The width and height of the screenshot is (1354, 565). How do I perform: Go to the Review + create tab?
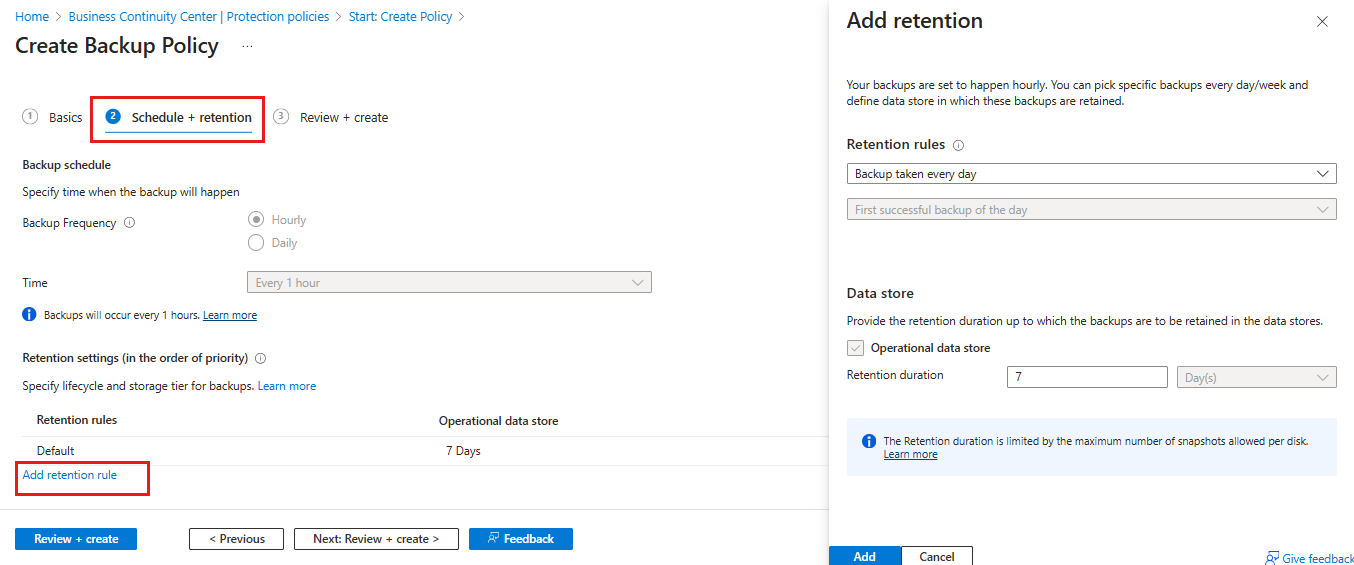343,118
